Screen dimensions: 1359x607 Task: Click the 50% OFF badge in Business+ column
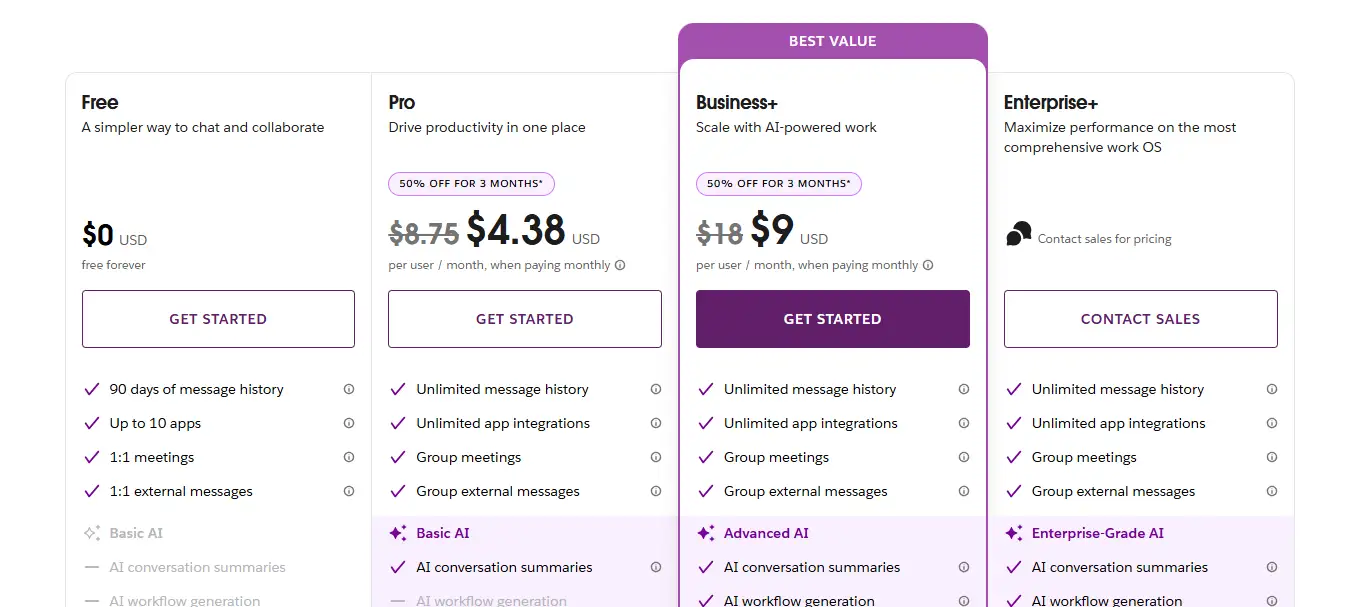click(778, 183)
